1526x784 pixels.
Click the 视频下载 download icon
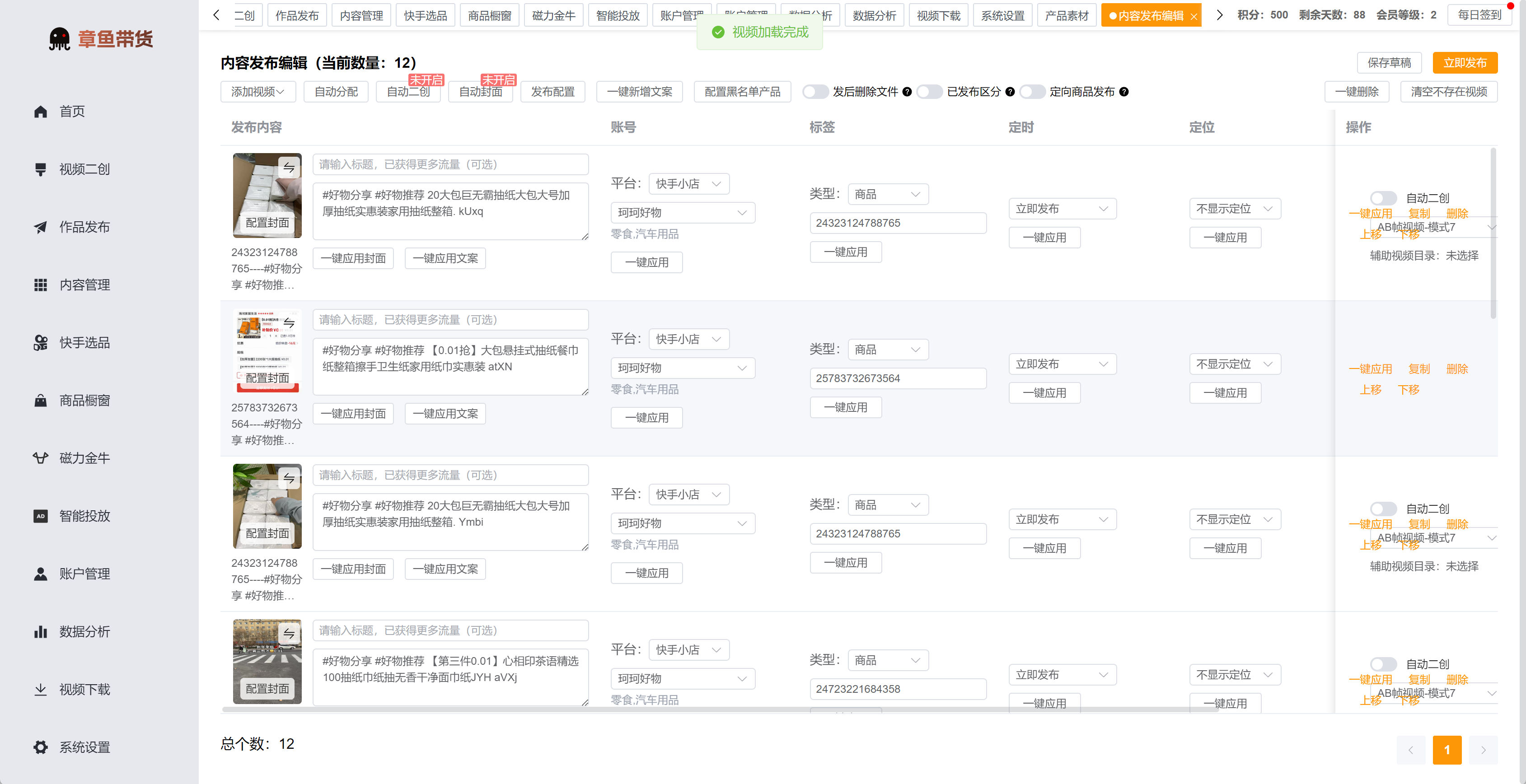[40, 690]
